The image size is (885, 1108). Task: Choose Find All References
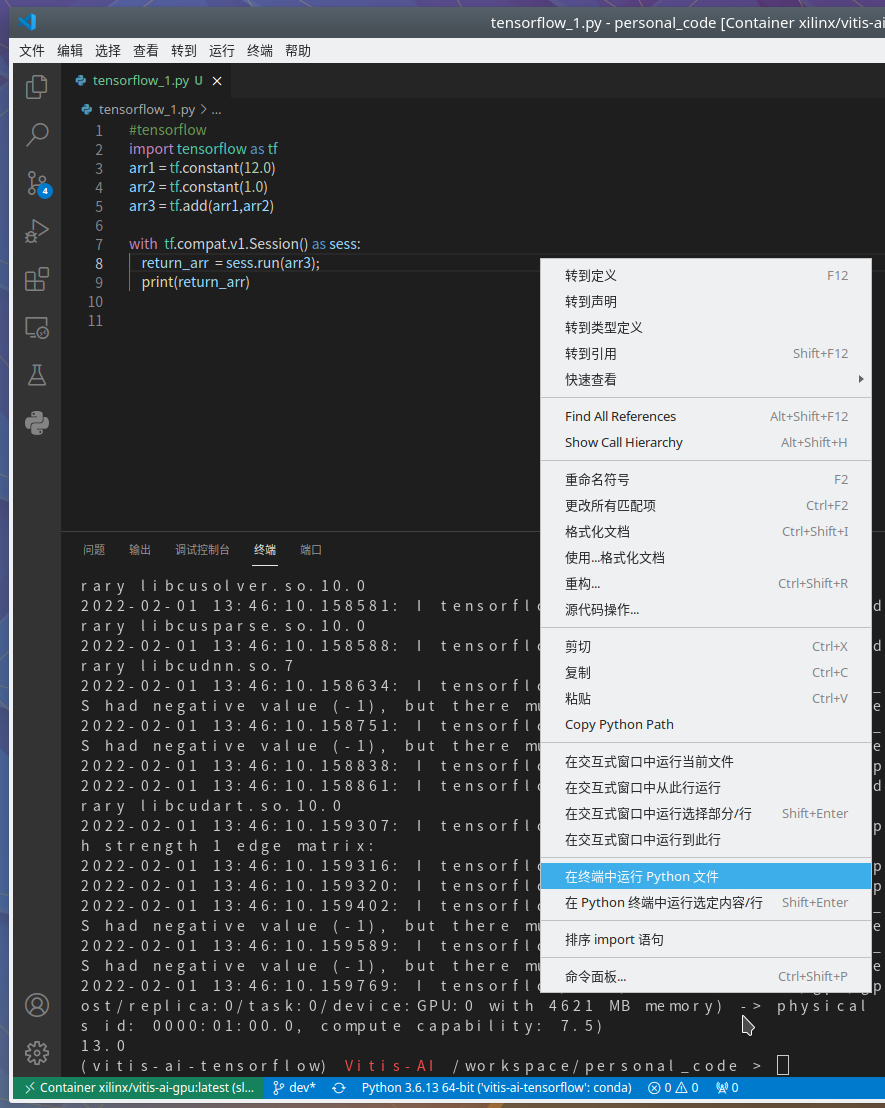705,416
